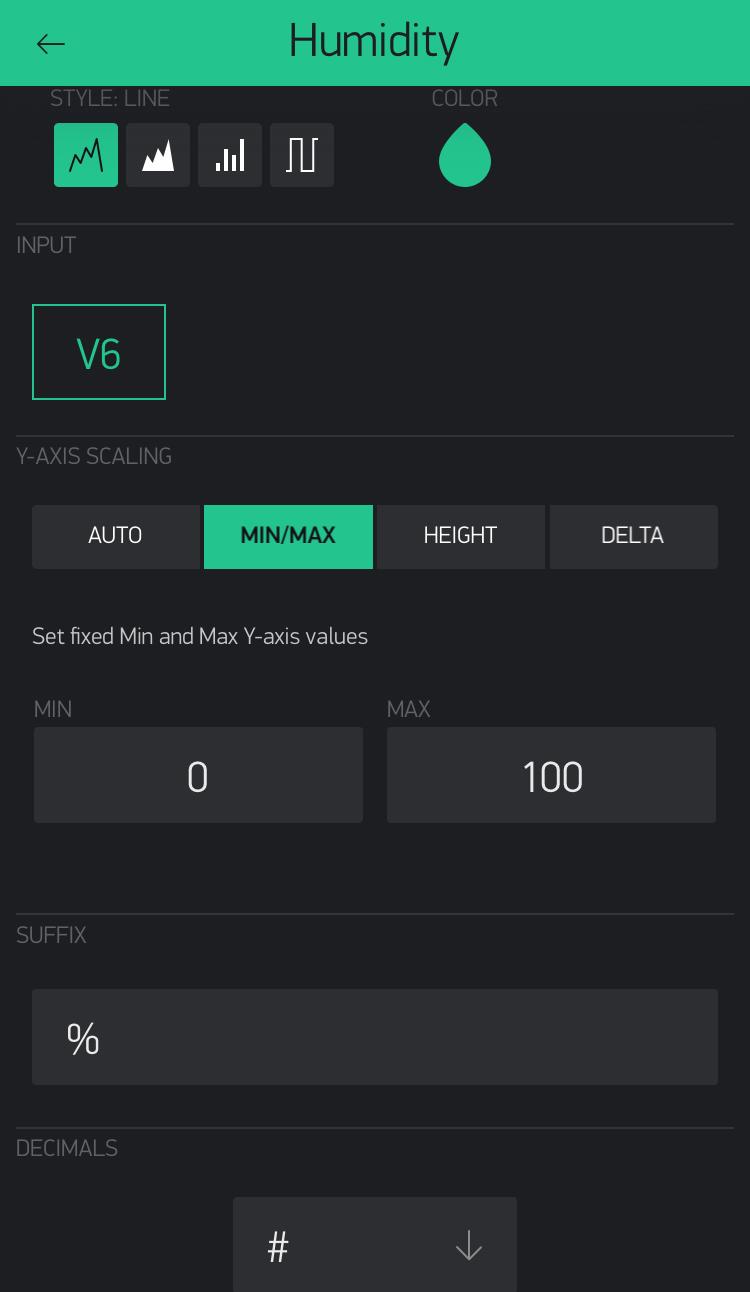Switch Y-axis scaling to HEIGHT
Image resolution: width=750 pixels, height=1292 pixels.
click(x=461, y=537)
